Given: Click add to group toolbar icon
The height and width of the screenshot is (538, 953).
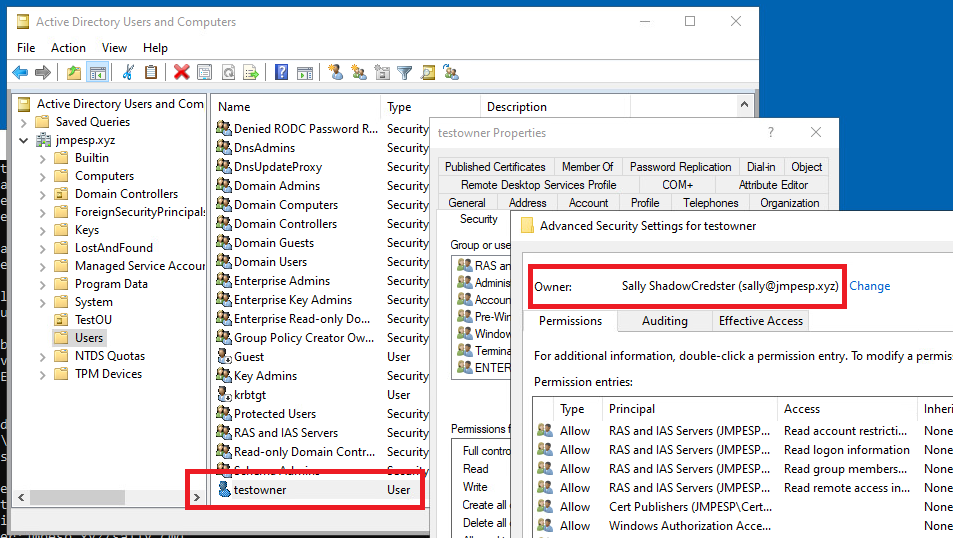Looking at the screenshot, I should tap(451, 73).
